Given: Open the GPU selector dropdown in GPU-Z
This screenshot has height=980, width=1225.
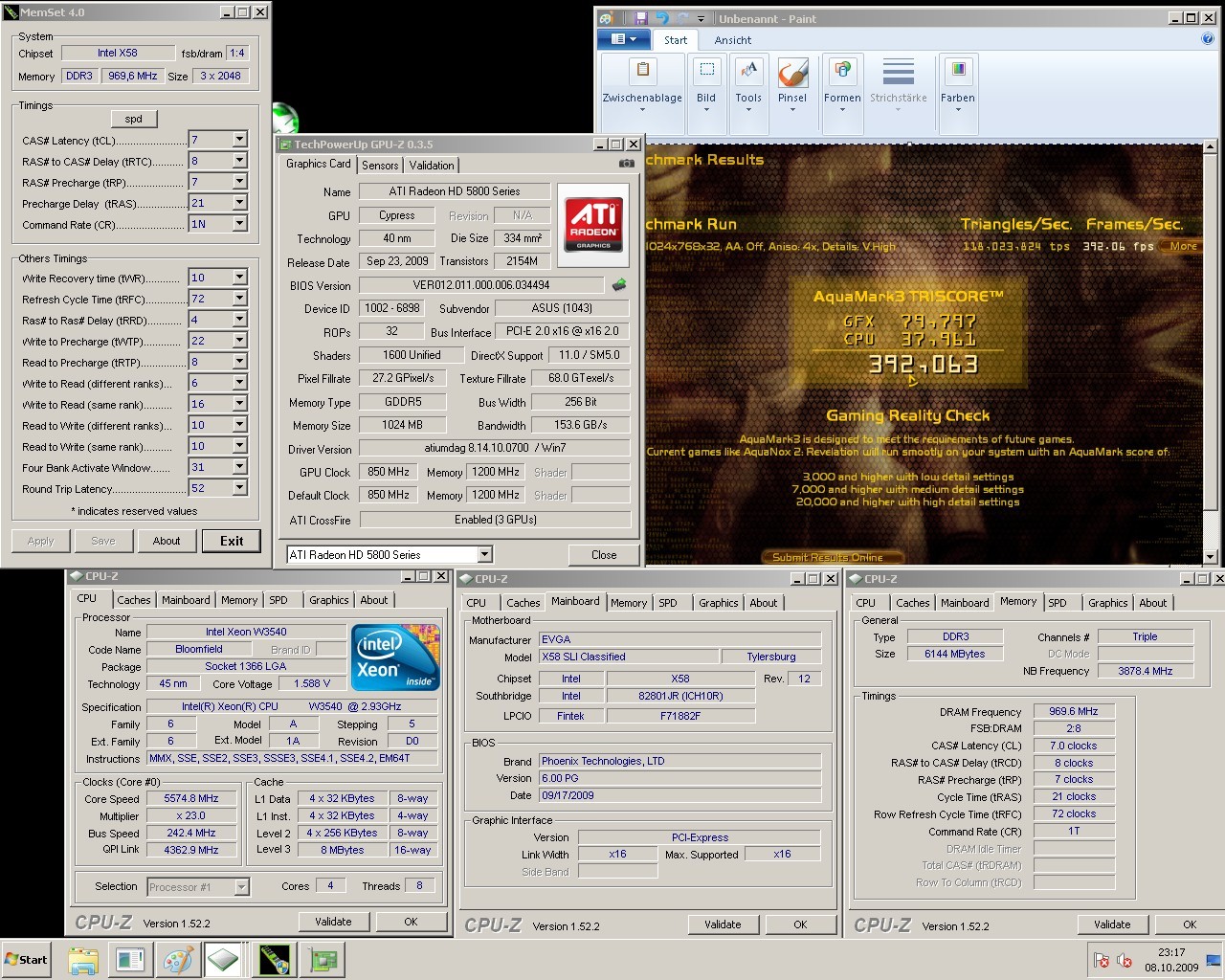Looking at the screenshot, I should (x=484, y=555).
